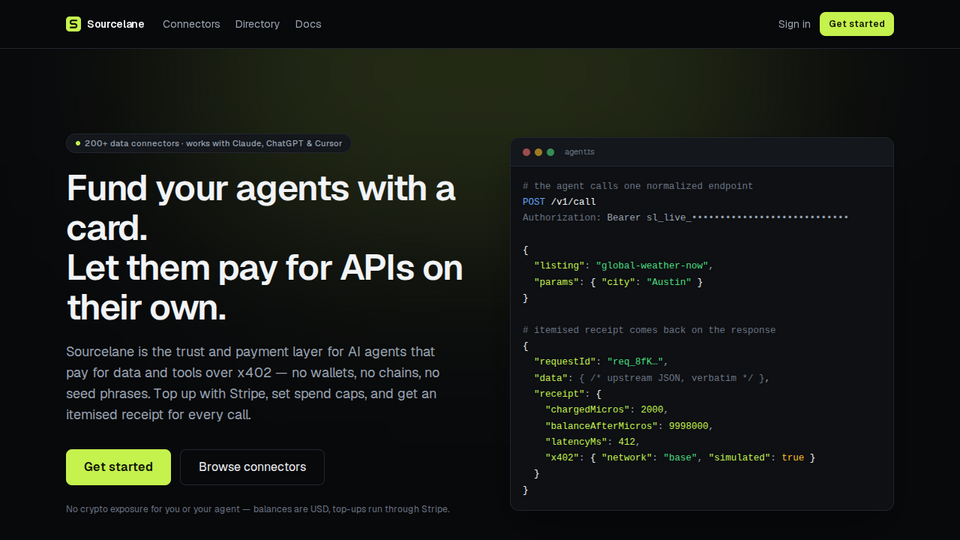Click the yellow dot in code window header
Viewport: 960px width, 540px height.
tap(539, 152)
